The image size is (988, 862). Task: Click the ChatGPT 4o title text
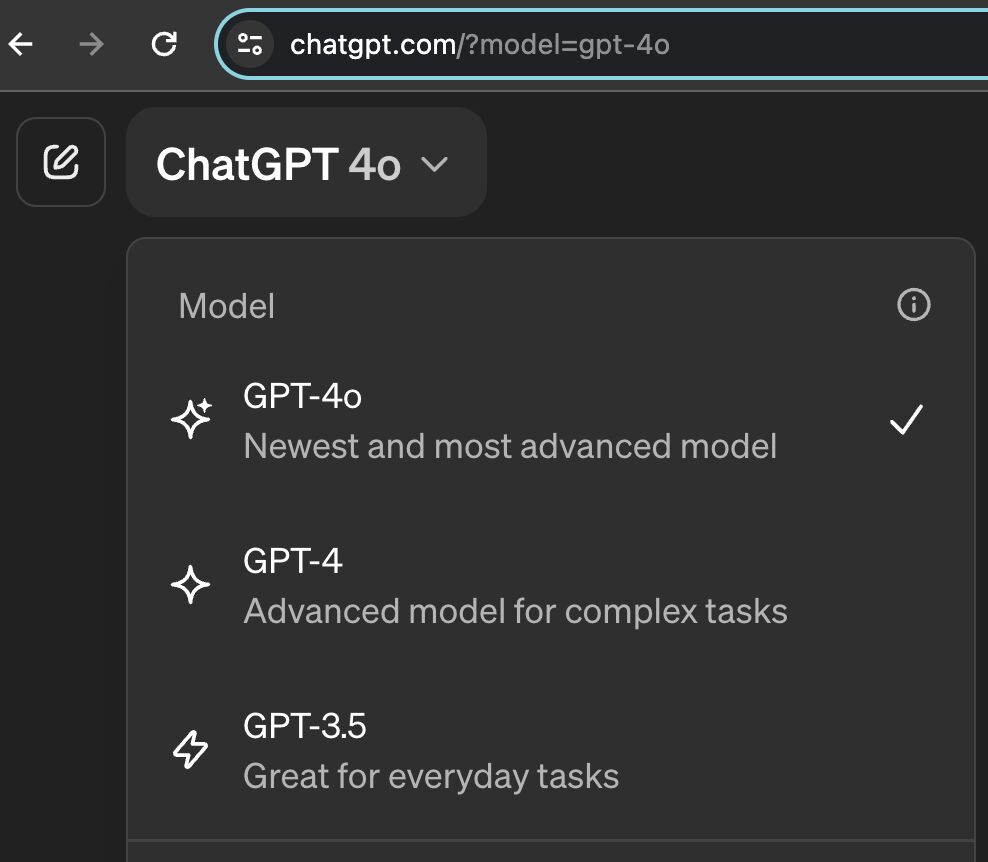[279, 164]
